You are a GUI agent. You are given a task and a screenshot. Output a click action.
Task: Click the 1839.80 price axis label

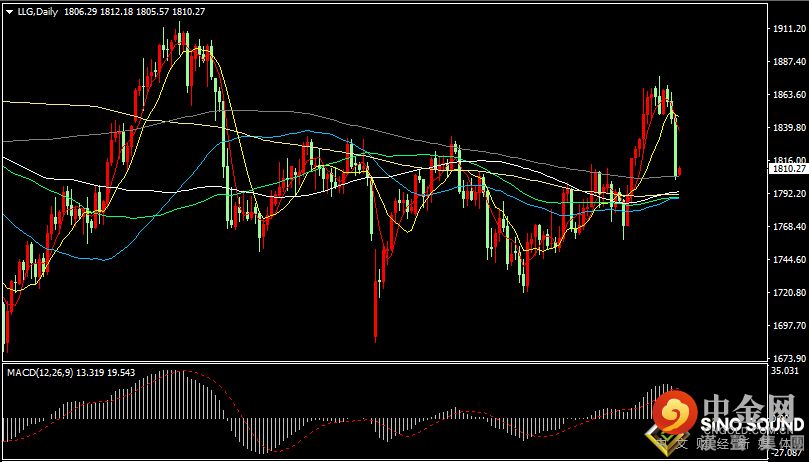[x=789, y=128]
